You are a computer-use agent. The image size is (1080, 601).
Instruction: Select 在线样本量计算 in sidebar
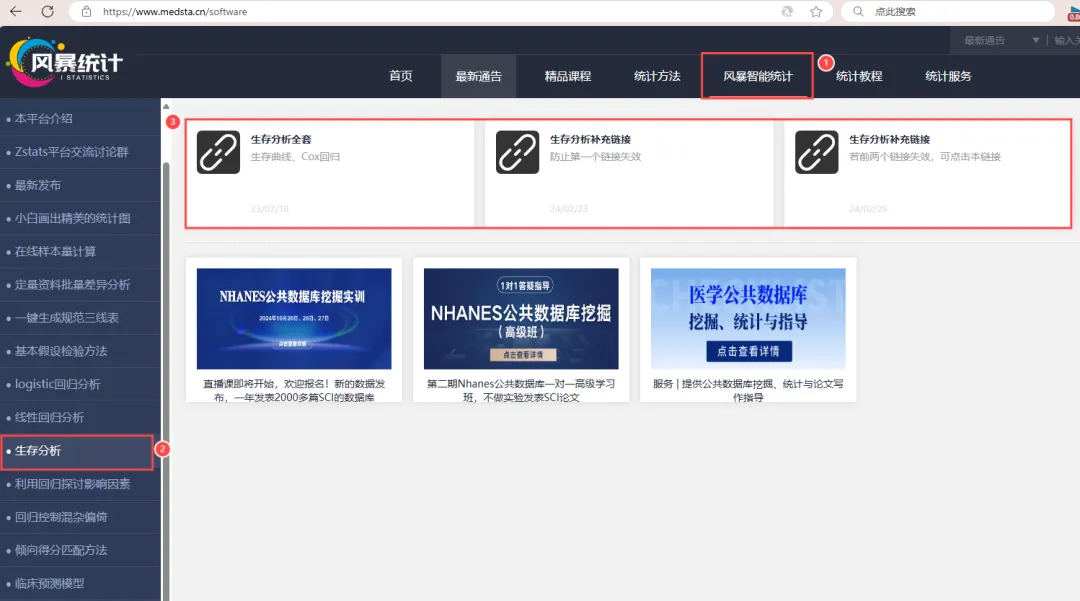[x=80, y=251]
